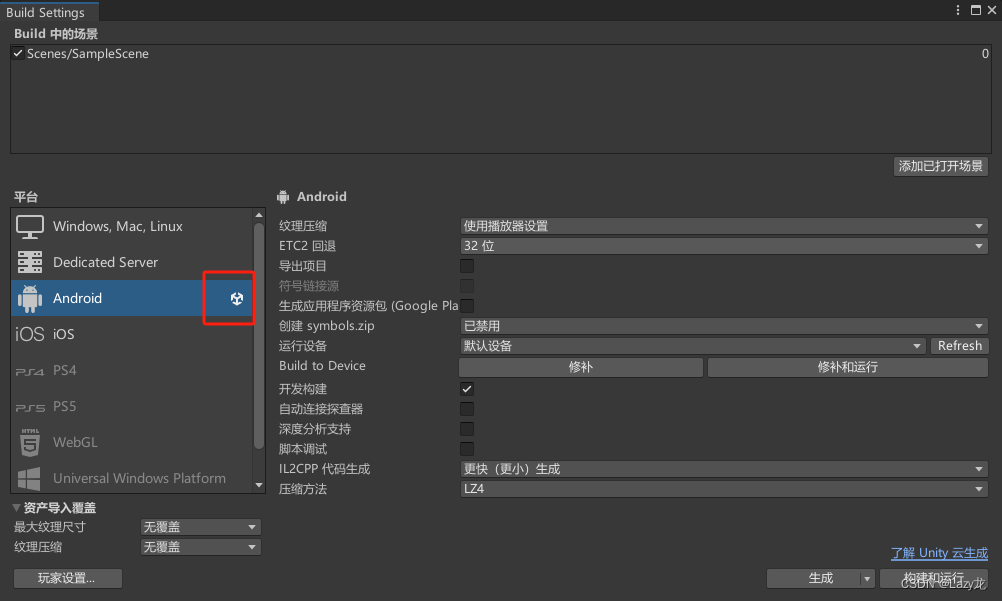Select the Android platform row
This screenshot has height=601, width=1002.
point(132,299)
